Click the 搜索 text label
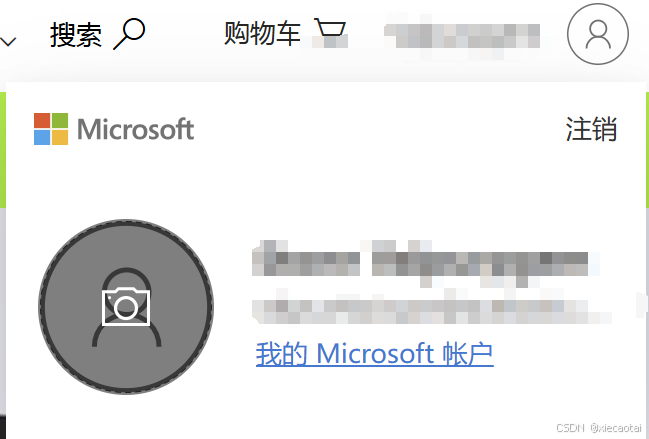649x439 pixels. 76,35
